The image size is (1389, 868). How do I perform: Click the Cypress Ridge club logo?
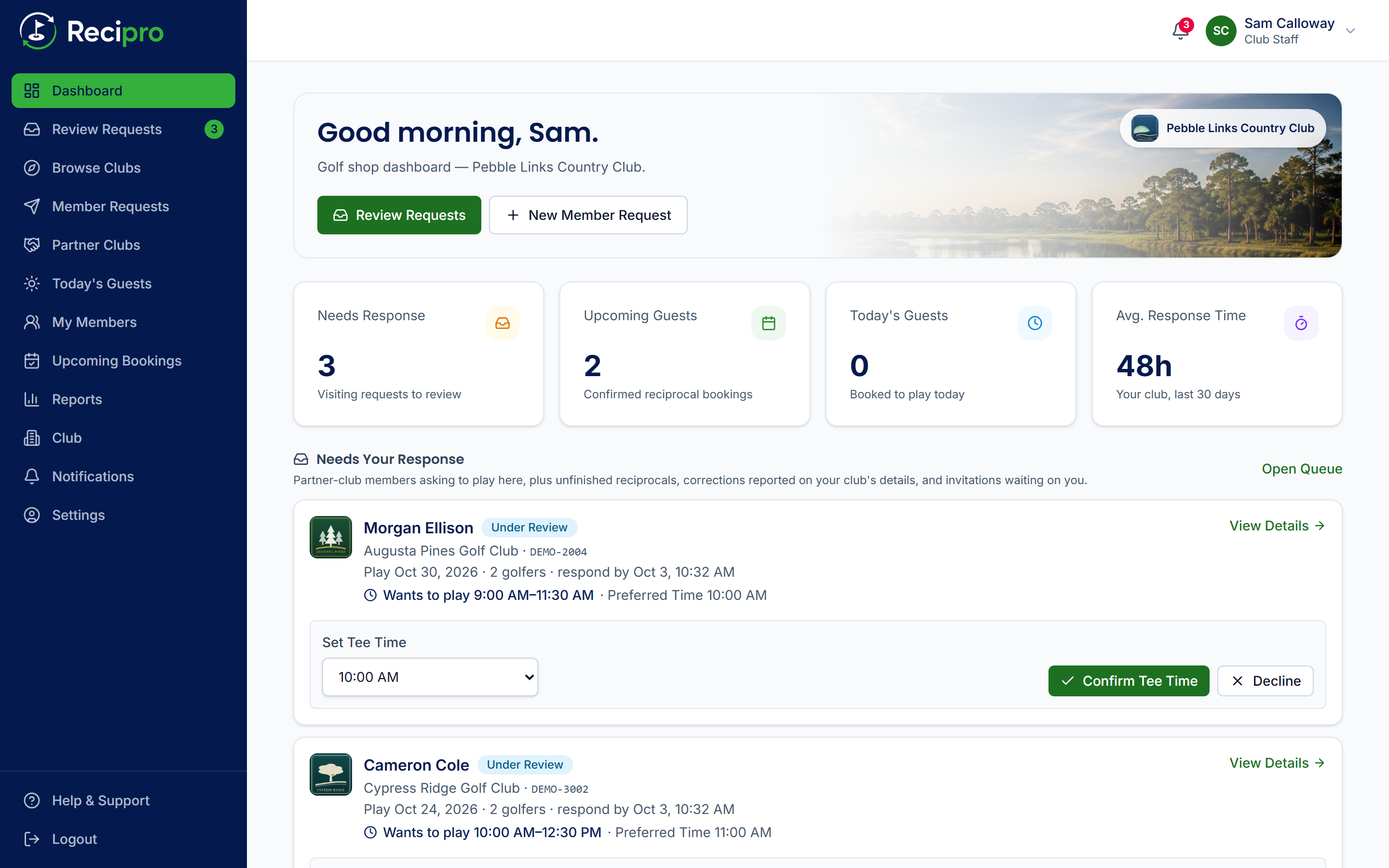(x=330, y=774)
